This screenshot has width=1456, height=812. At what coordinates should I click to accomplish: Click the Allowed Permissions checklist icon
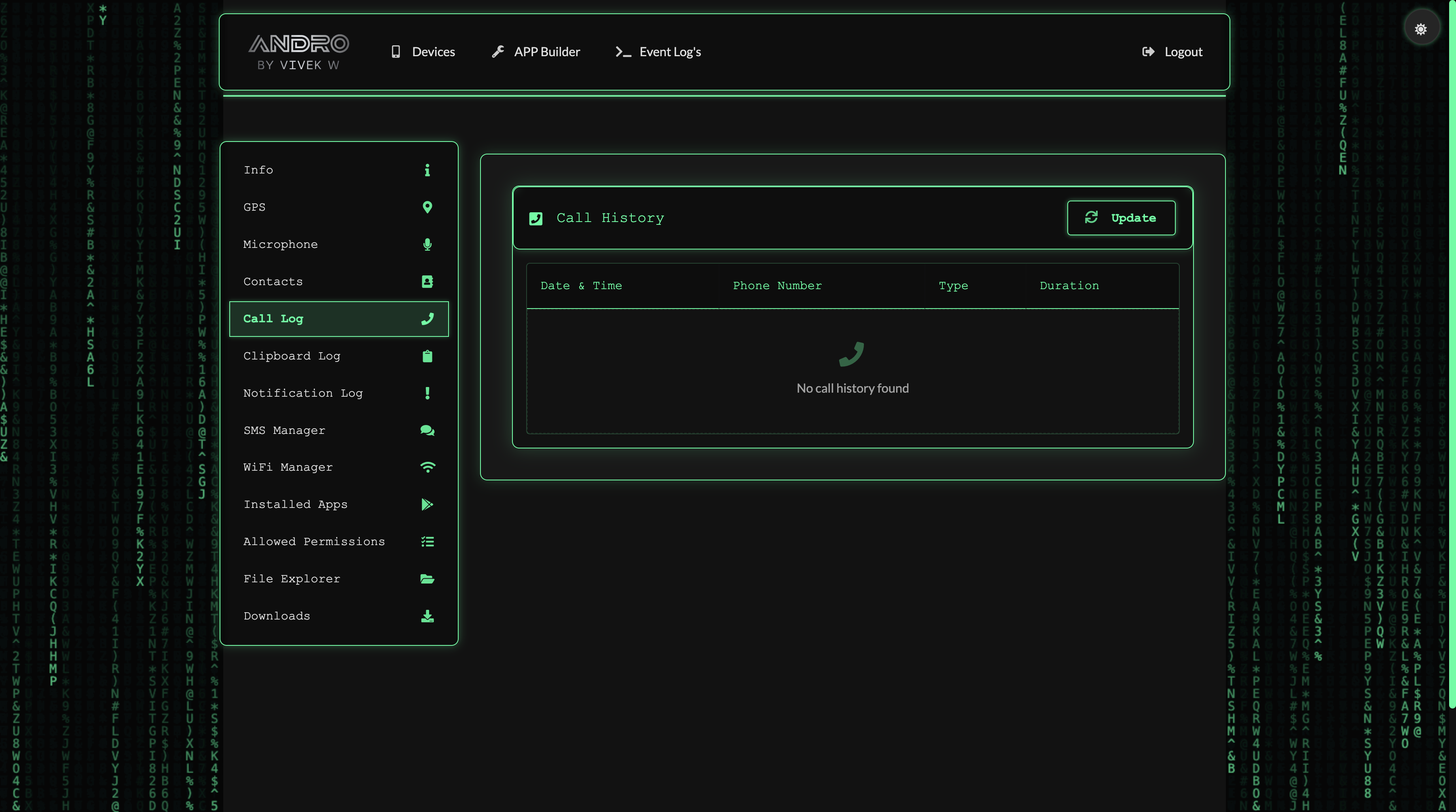[x=427, y=542]
